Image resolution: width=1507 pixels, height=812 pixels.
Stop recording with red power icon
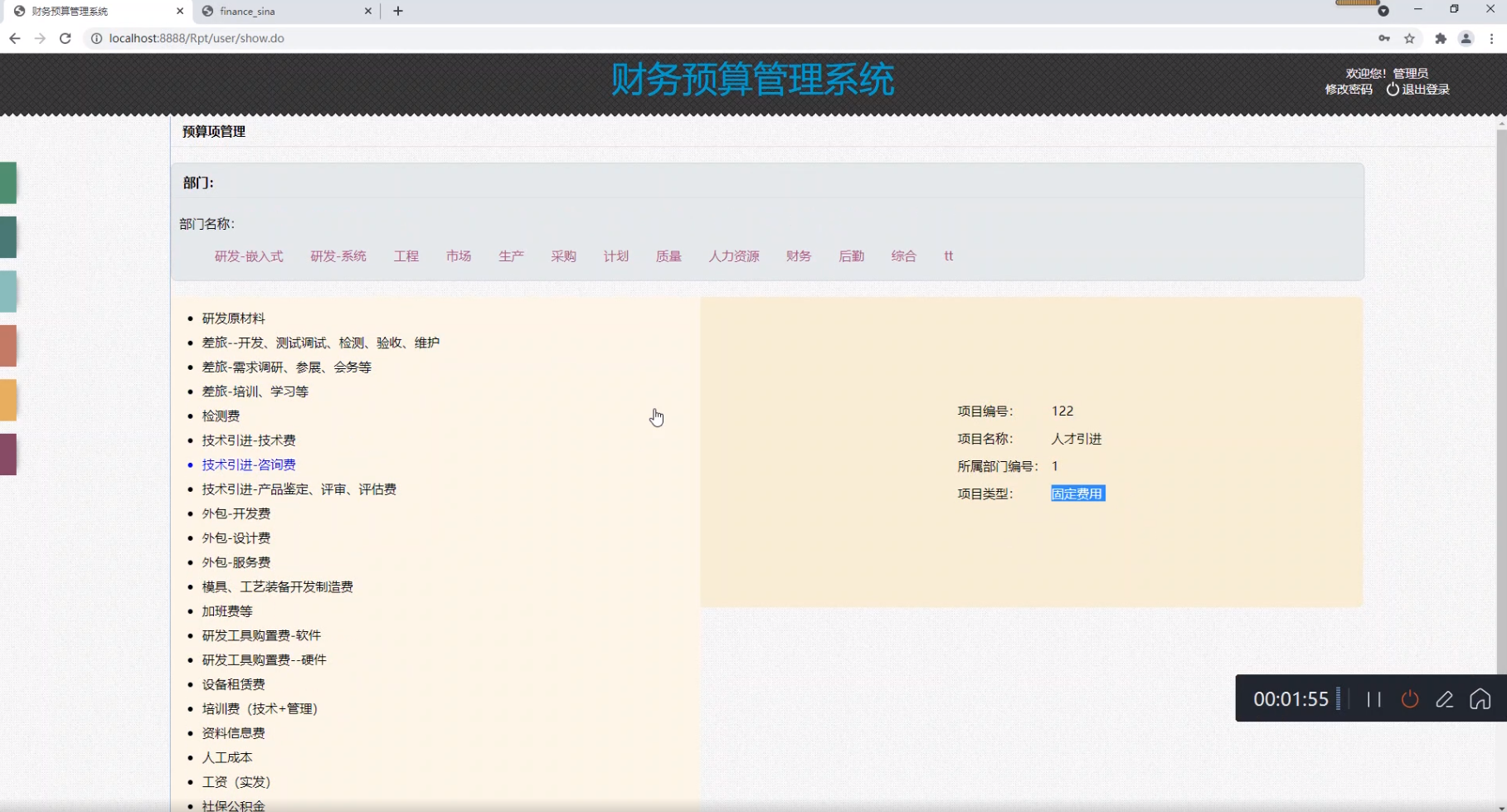1410,699
